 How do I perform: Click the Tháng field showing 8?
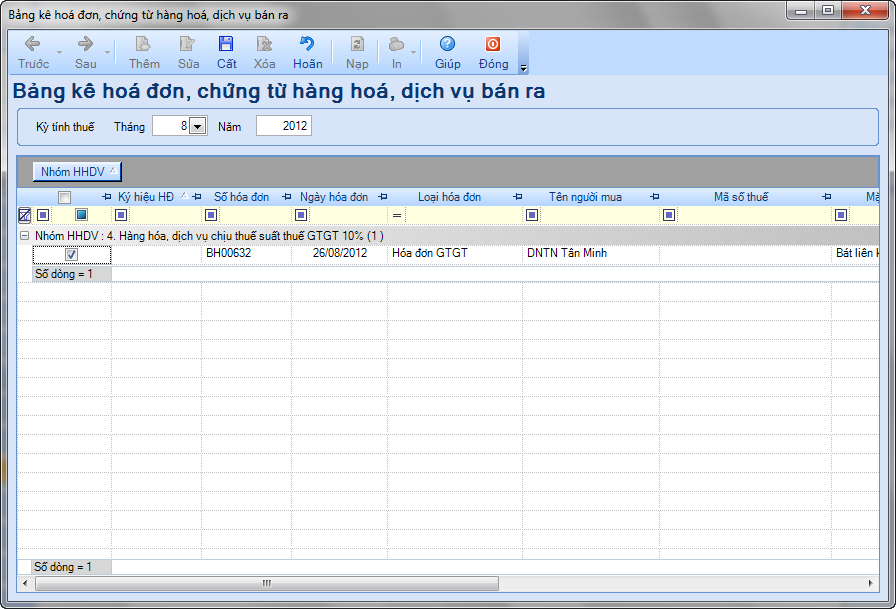point(170,126)
